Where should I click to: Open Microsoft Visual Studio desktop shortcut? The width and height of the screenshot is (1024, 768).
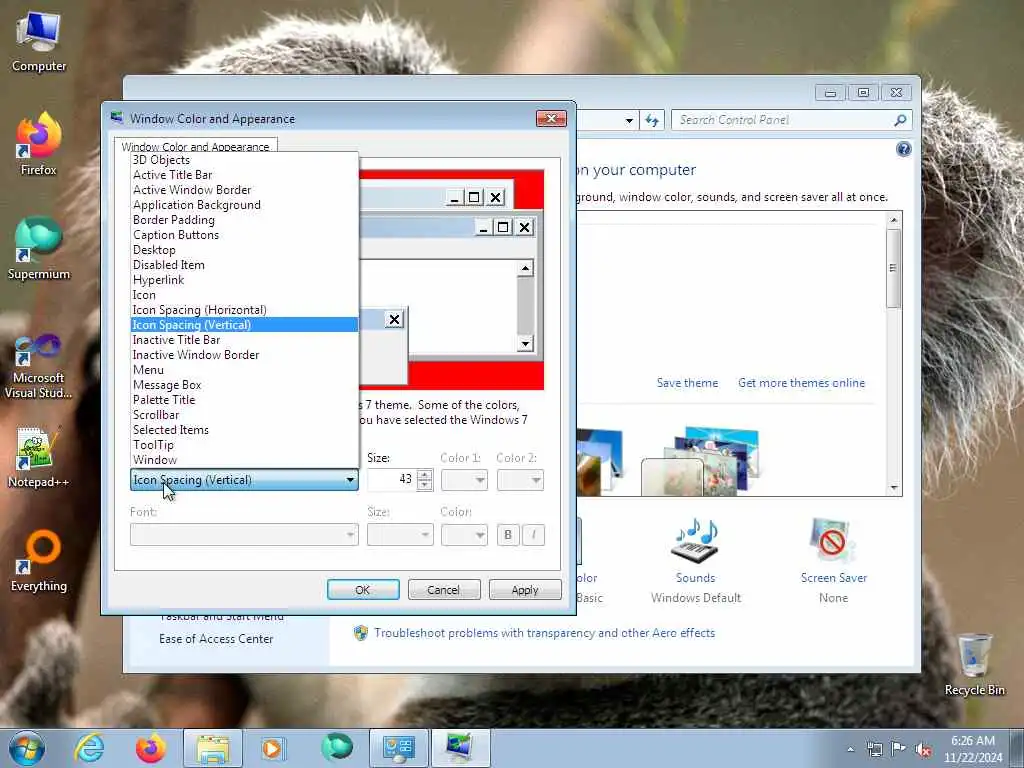[39, 366]
